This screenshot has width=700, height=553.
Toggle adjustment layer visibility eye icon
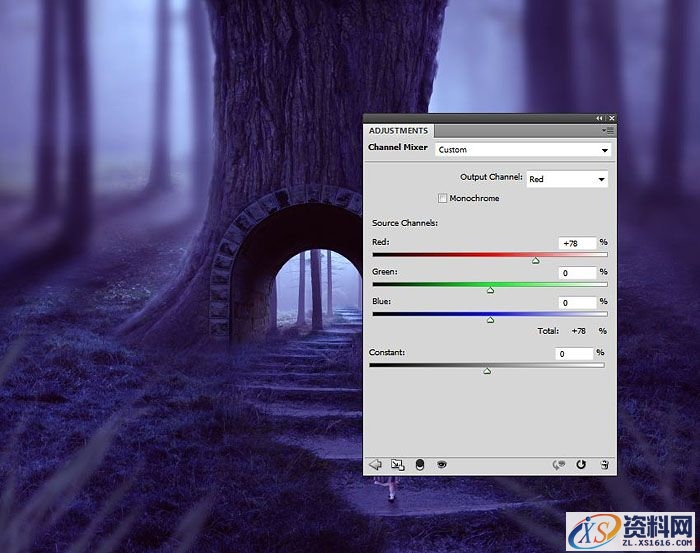(x=441, y=464)
